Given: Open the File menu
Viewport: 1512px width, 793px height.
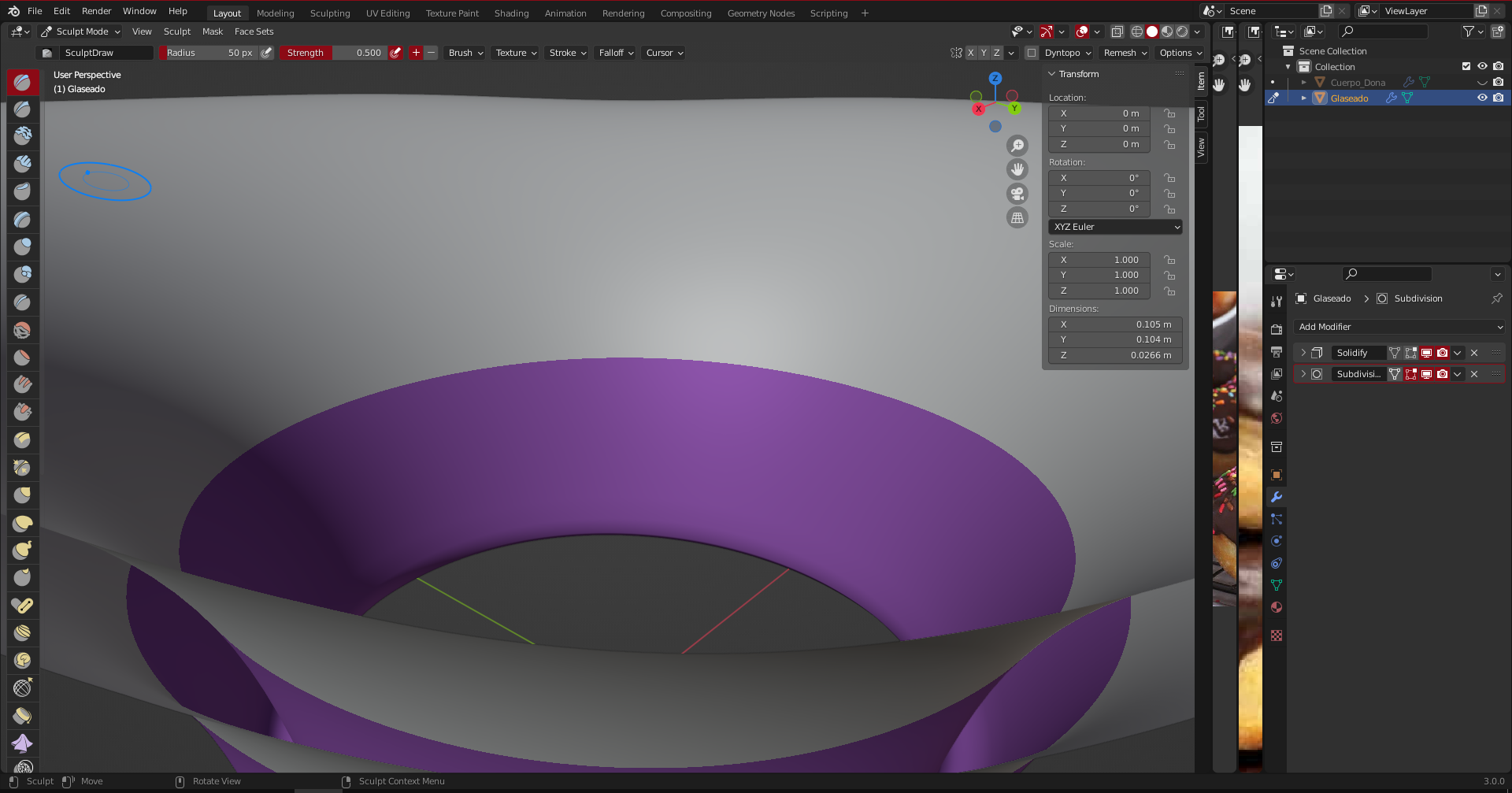Looking at the screenshot, I should click(x=35, y=11).
